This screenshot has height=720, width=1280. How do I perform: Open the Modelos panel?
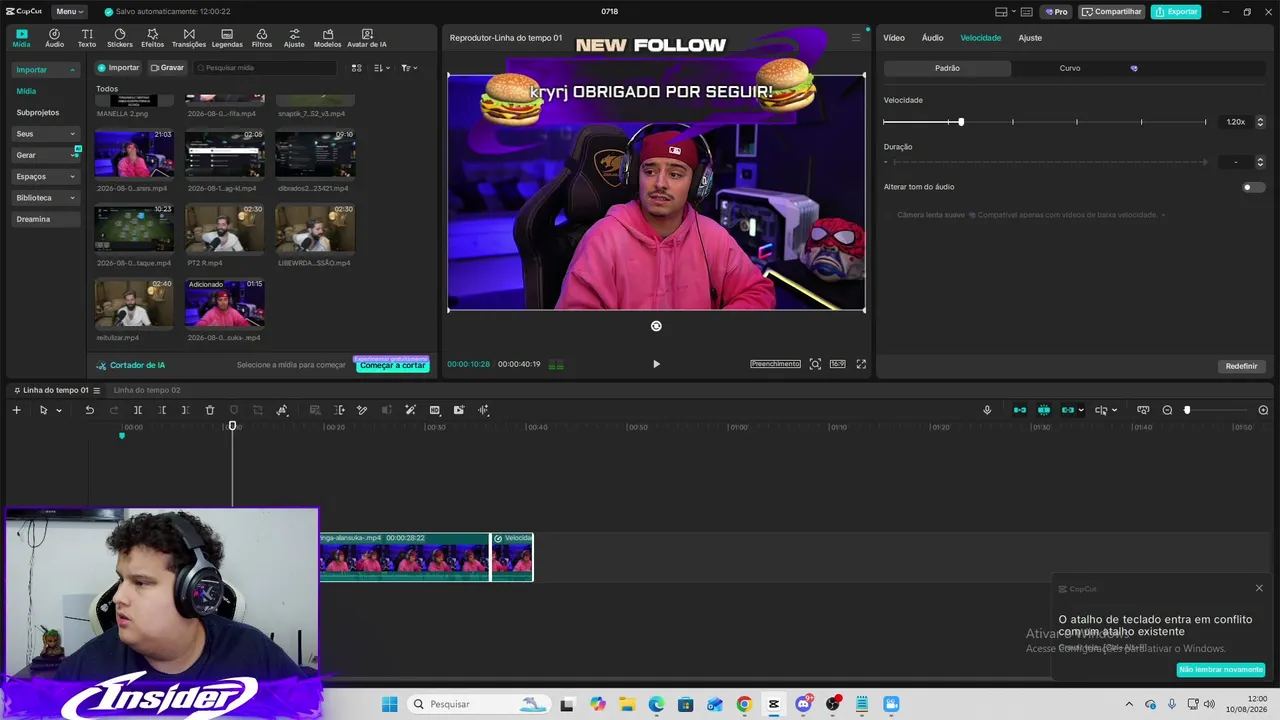tap(327, 38)
